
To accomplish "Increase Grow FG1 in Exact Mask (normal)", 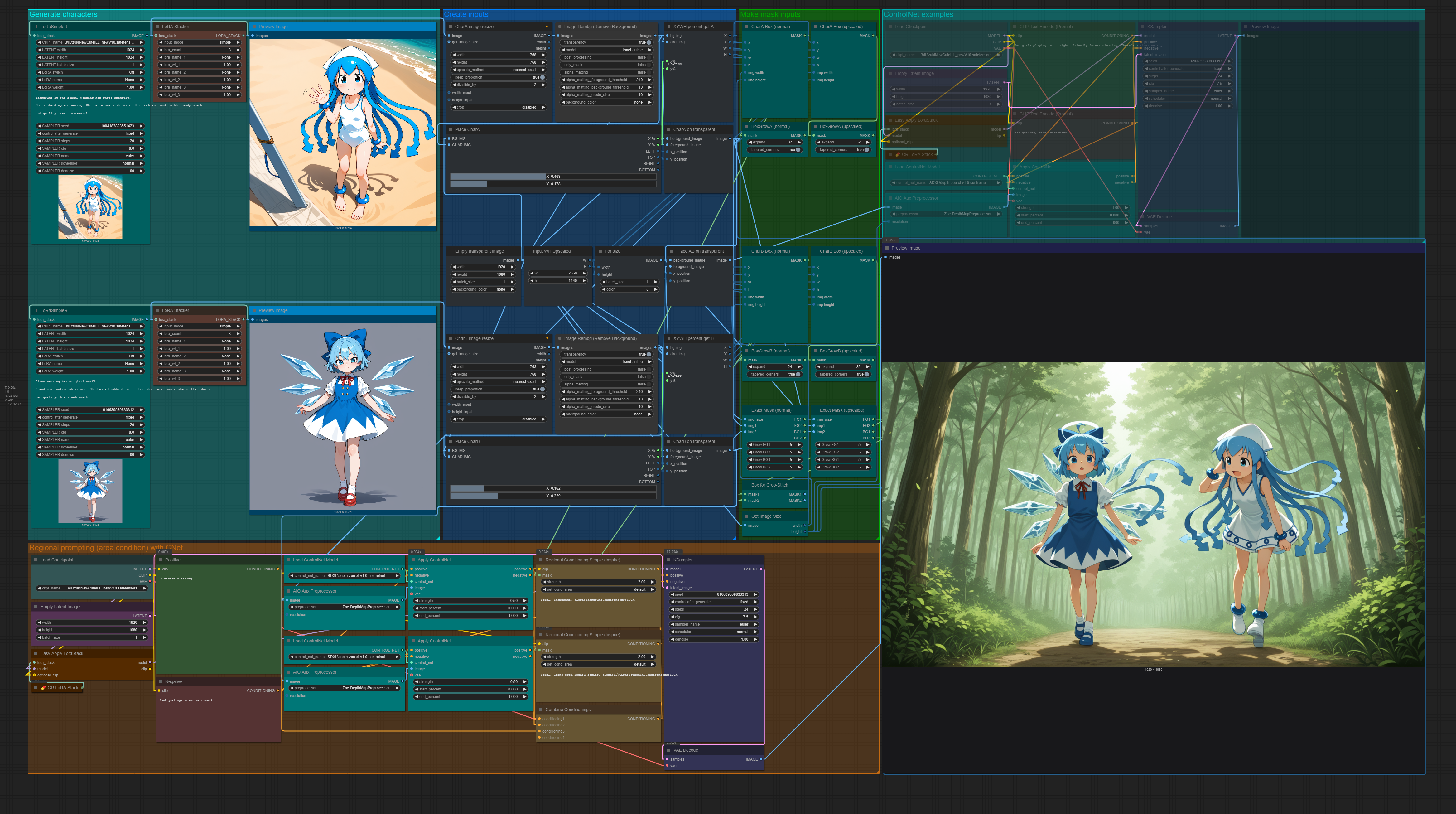I will point(799,445).
